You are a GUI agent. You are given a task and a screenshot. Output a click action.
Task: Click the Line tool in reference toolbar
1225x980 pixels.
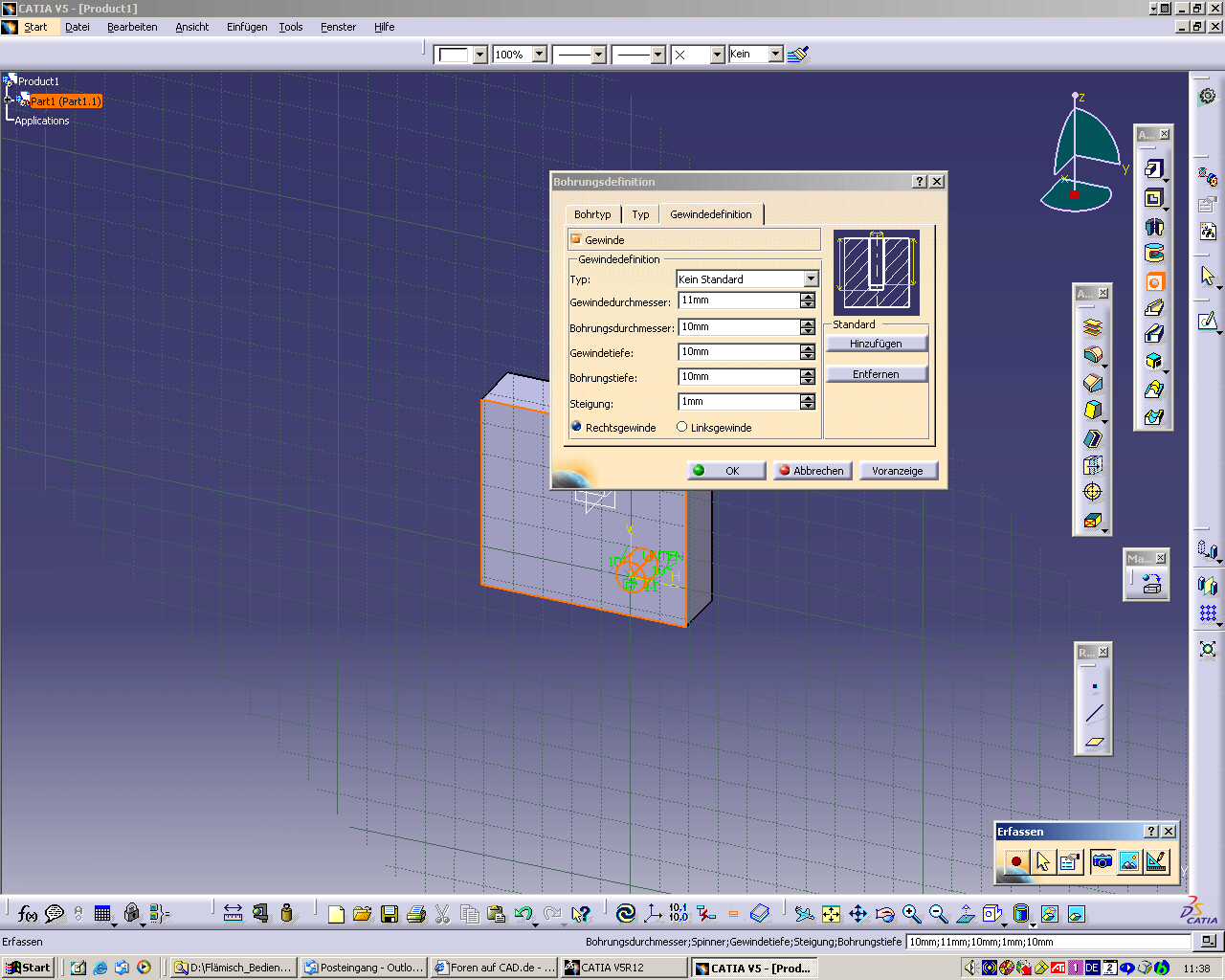(x=1094, y=713)
